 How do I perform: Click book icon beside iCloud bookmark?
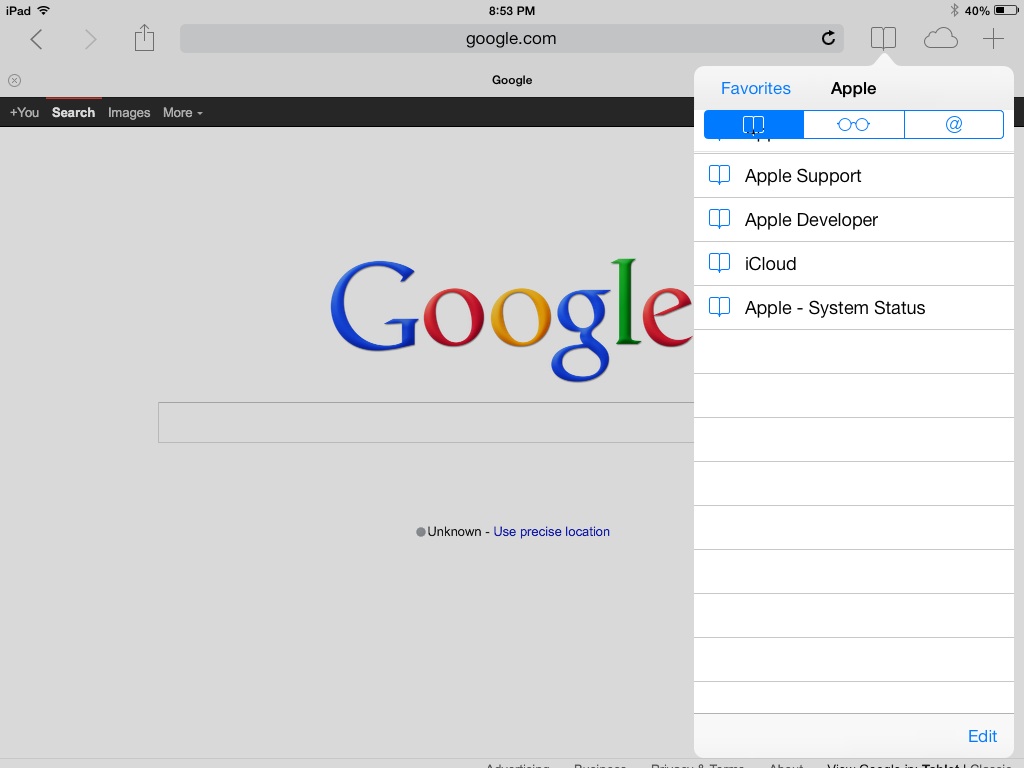(x=719, y=263)
